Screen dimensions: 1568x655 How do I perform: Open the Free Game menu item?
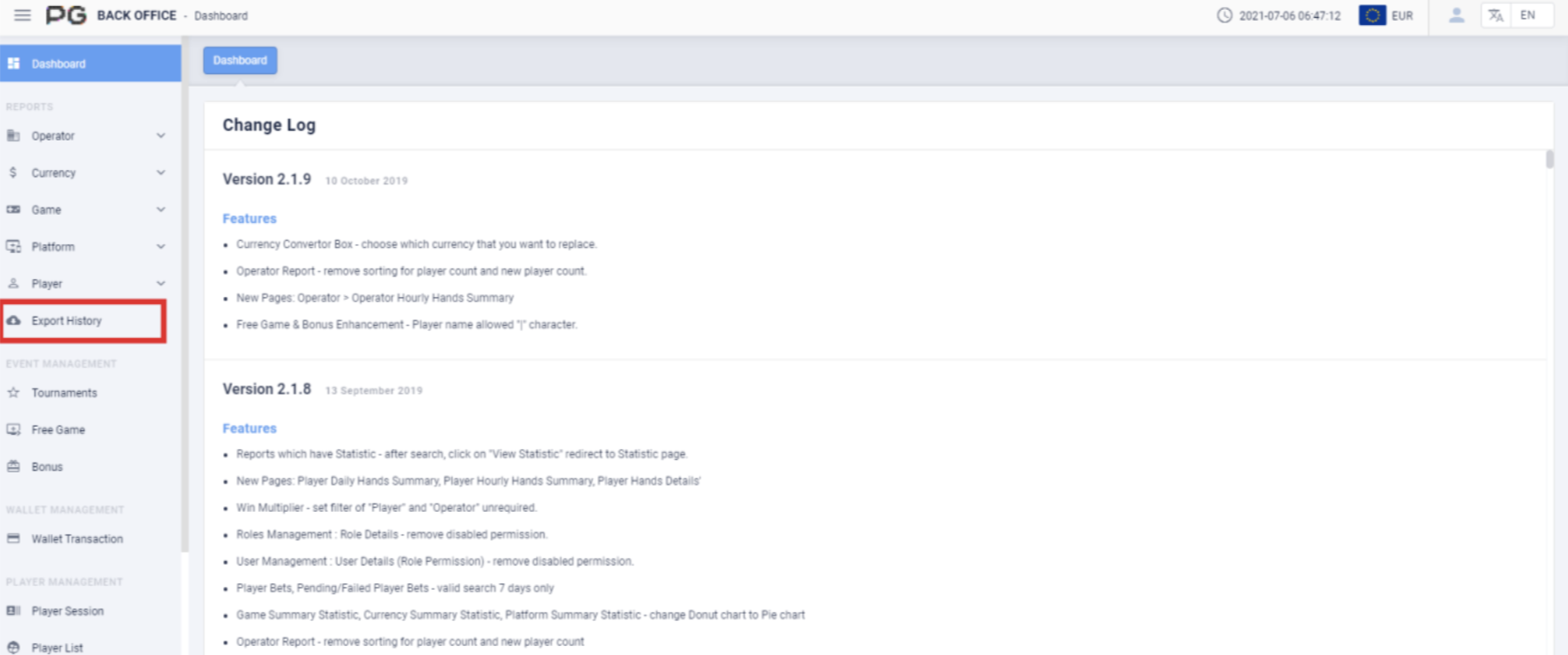click(58, 430)
